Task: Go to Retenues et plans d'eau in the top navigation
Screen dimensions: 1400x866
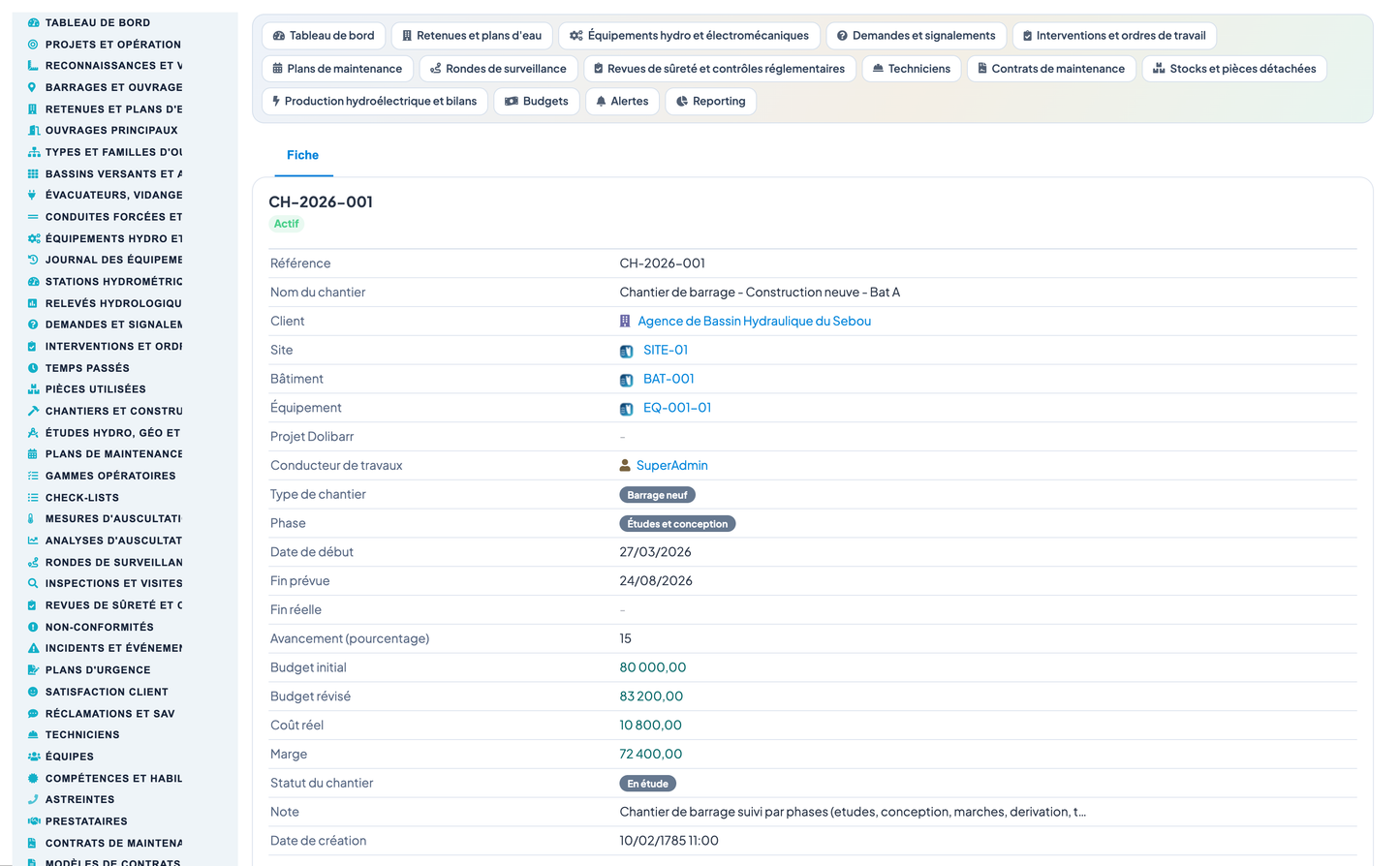Action: pyautogui.click(x=472, y=36)
